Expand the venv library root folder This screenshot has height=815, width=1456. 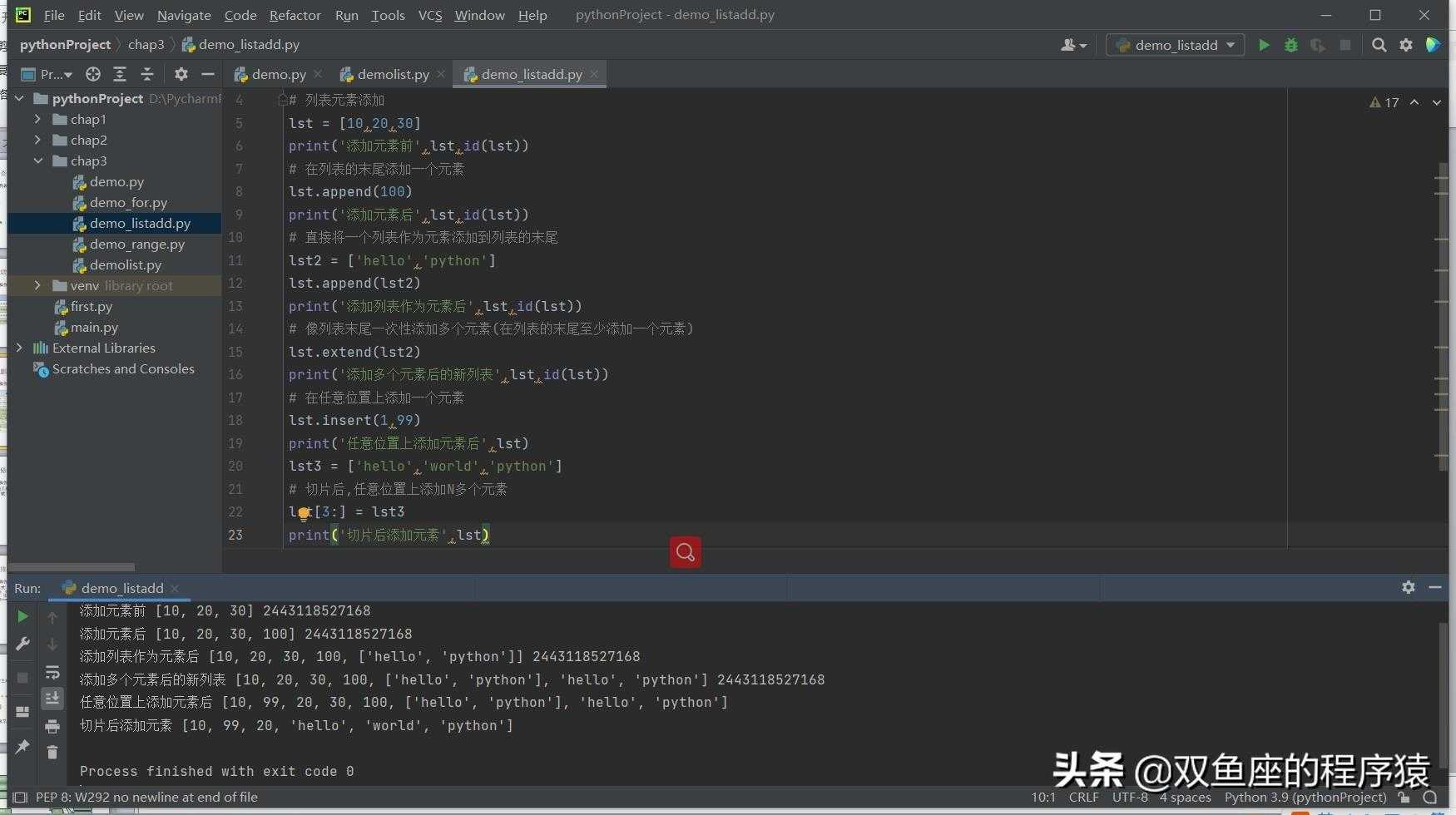pyautogui.click(x=37, y=285)
